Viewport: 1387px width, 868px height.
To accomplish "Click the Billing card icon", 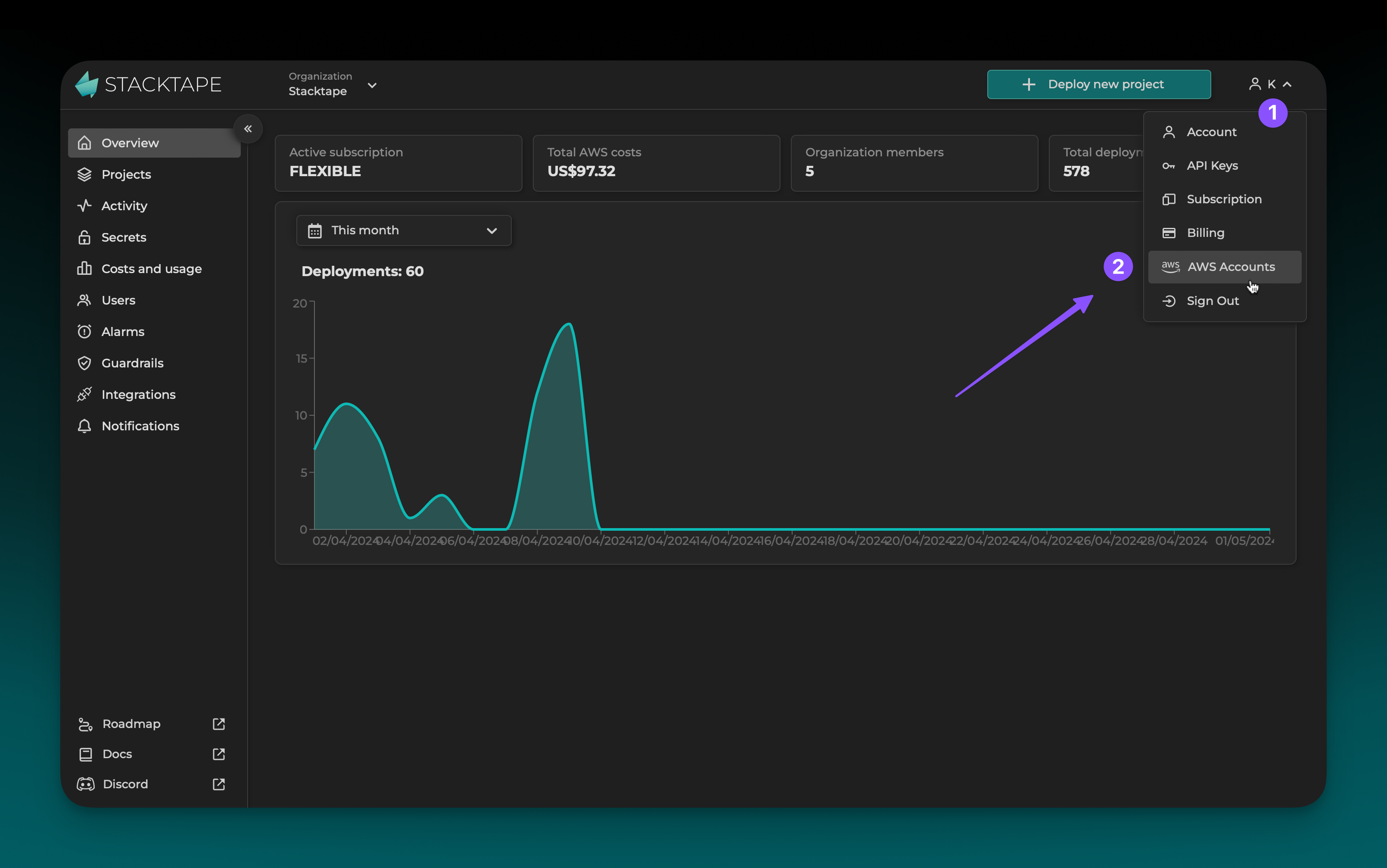I will pyautogui.click(x=1169, y=233).
